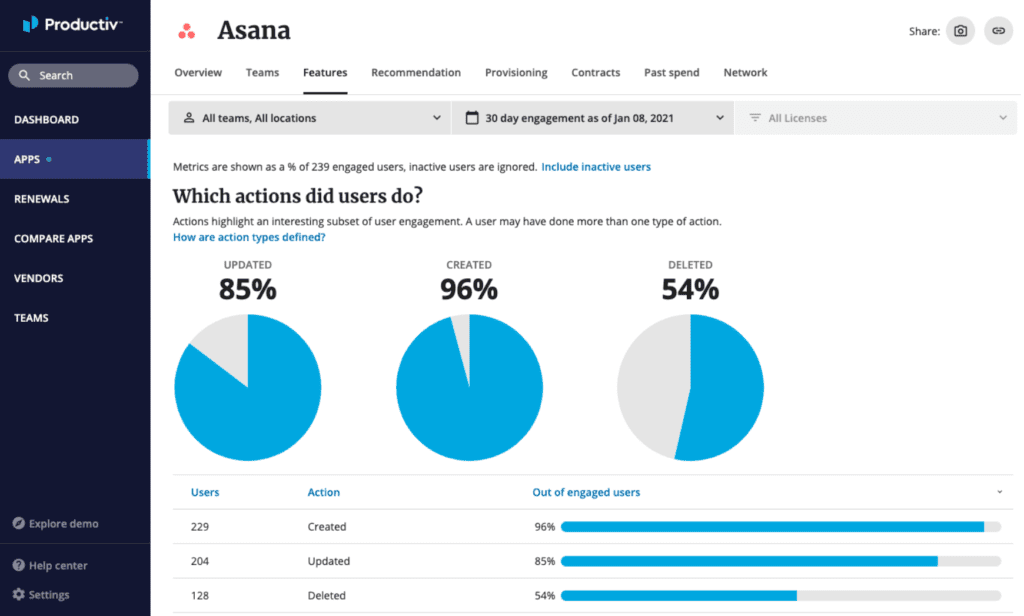Open the All Licenses dropdown
The width and height of the screenshot is (1024, 616).
(876, 118)
